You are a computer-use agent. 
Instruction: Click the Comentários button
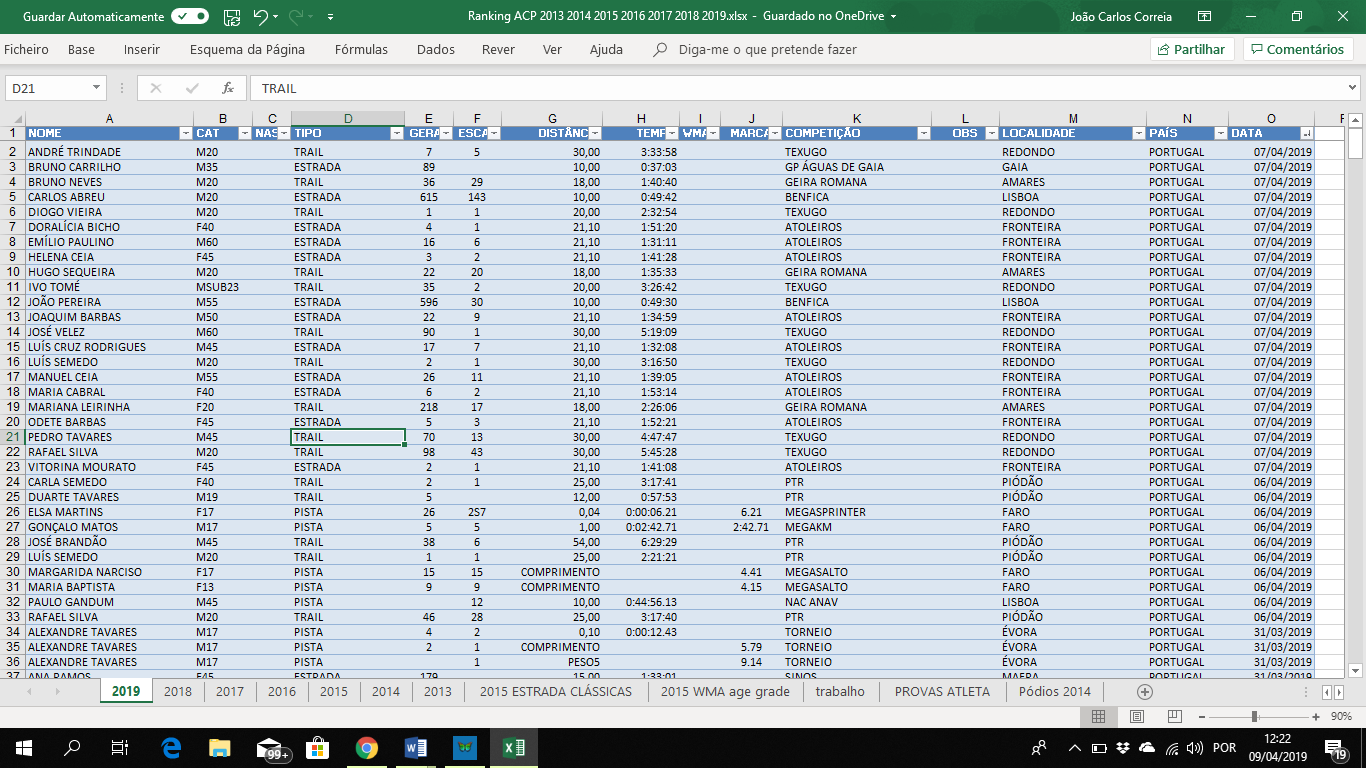(x=1297, y=49)
